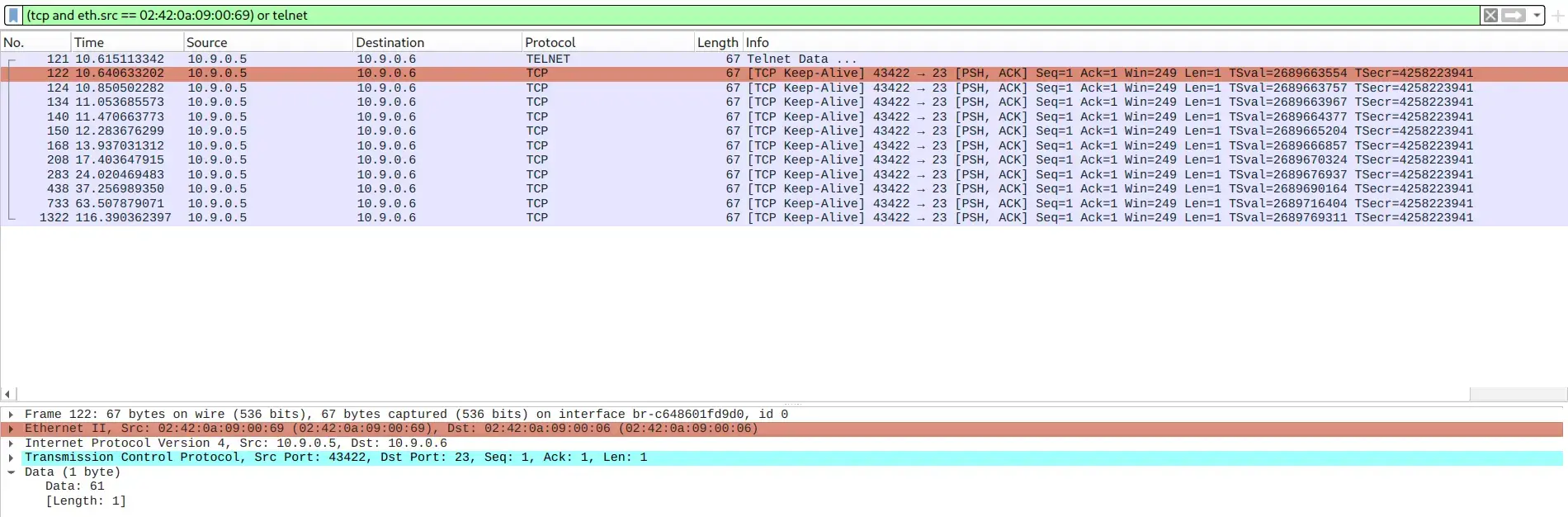Viewport: 1568px width, 517px height.
Task: Select packet number 122 row
Action: click(x=784, y=74)
